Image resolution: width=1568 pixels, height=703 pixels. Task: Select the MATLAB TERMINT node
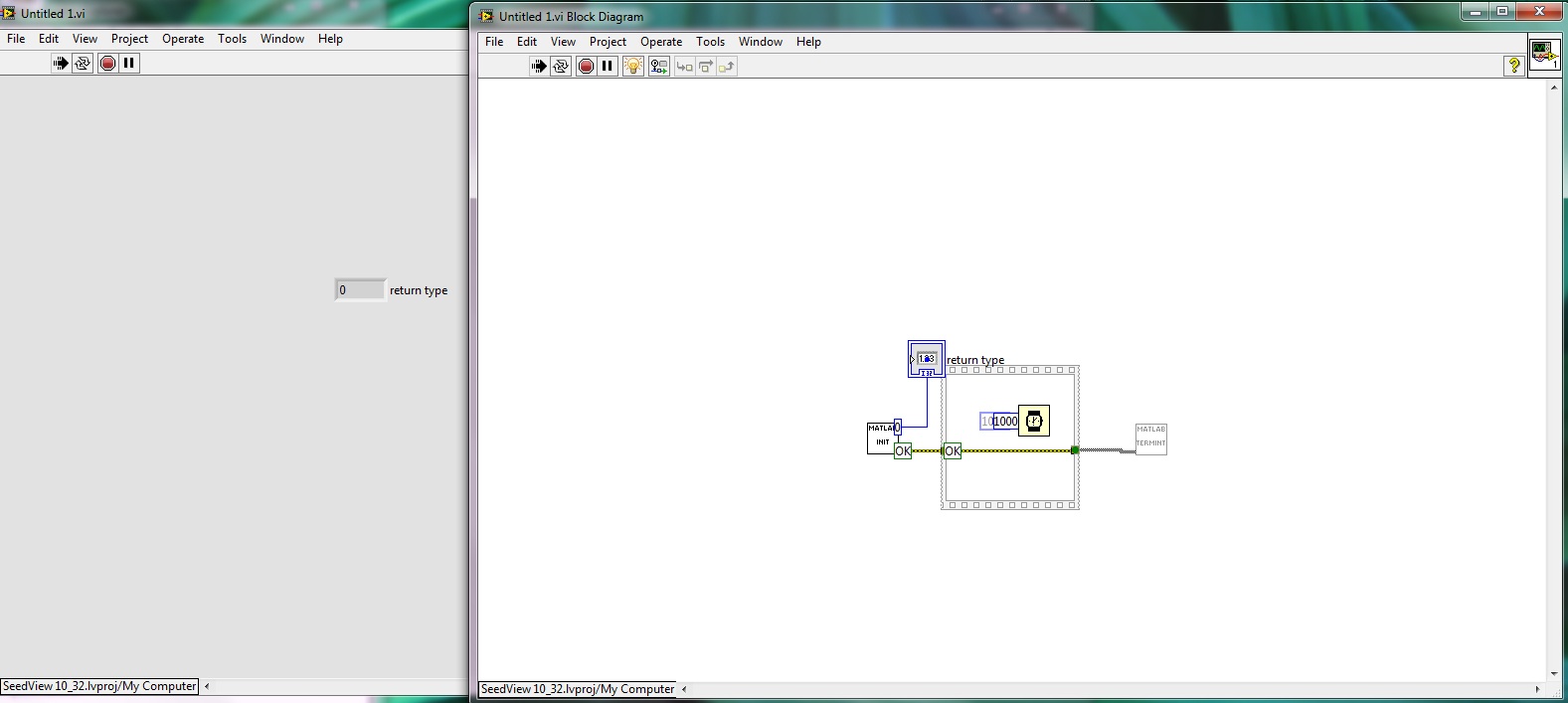(1151, 439)
